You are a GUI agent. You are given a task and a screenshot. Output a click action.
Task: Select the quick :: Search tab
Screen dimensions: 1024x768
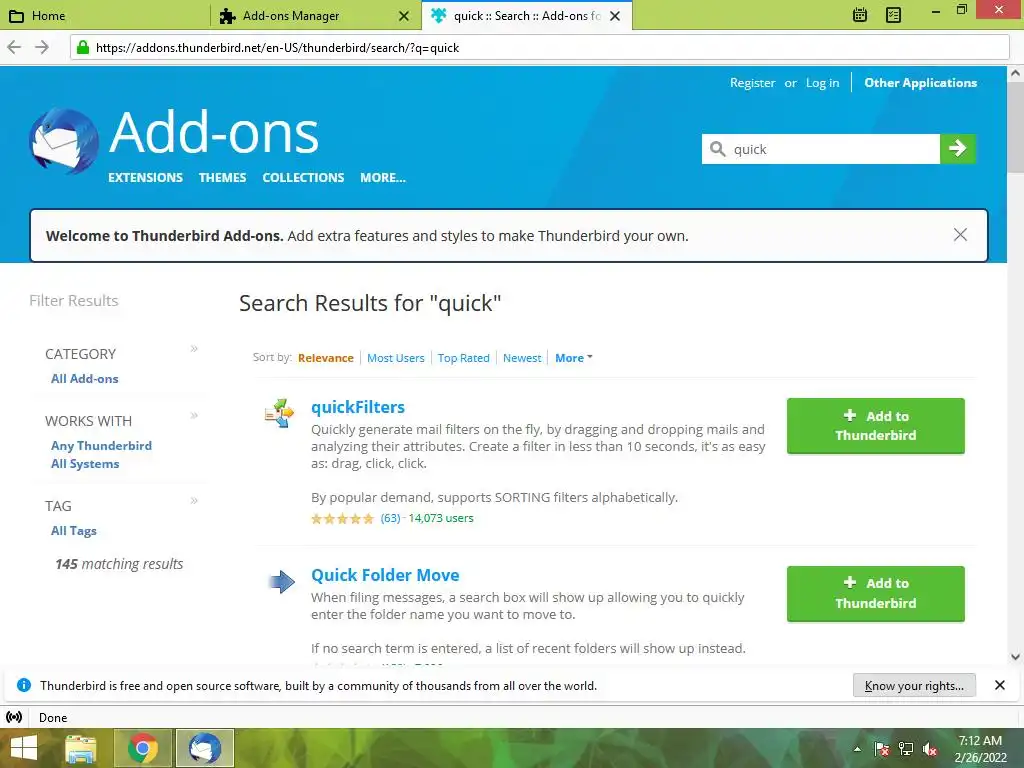(527, 15)
